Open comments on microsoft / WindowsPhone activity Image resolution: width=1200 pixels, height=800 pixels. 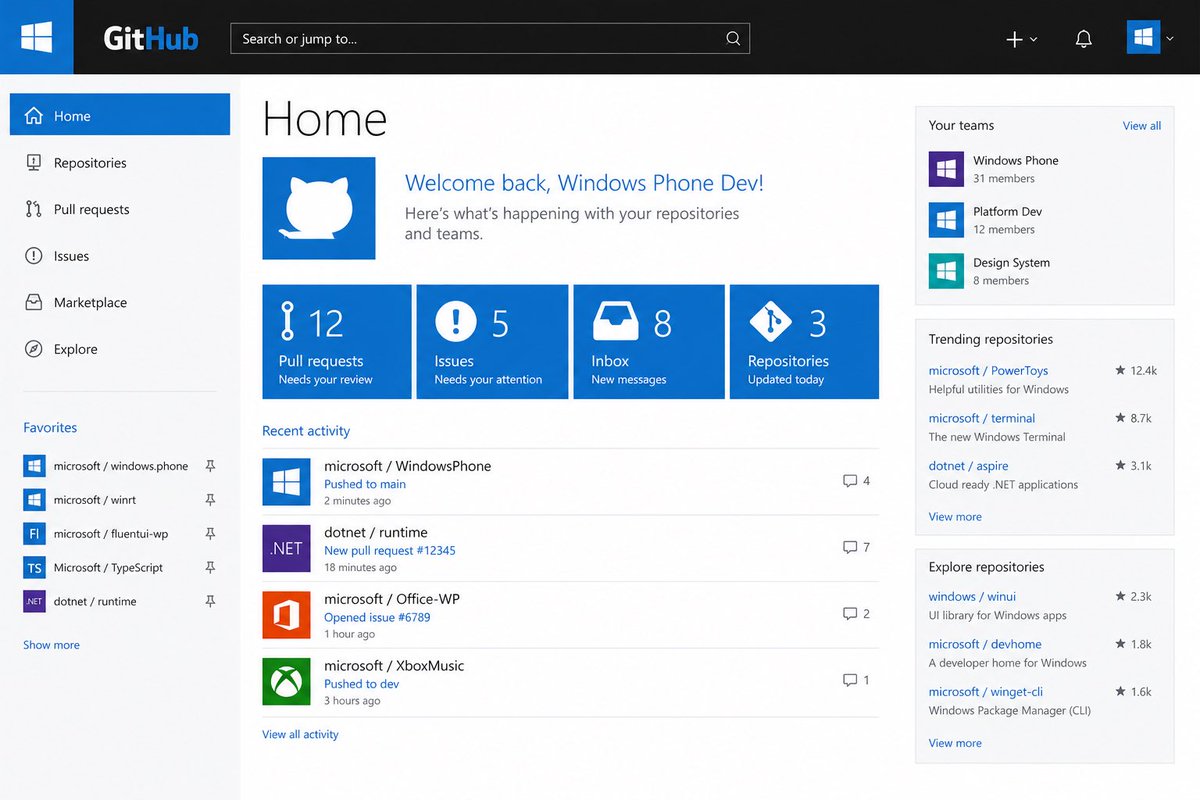[856, 481]
